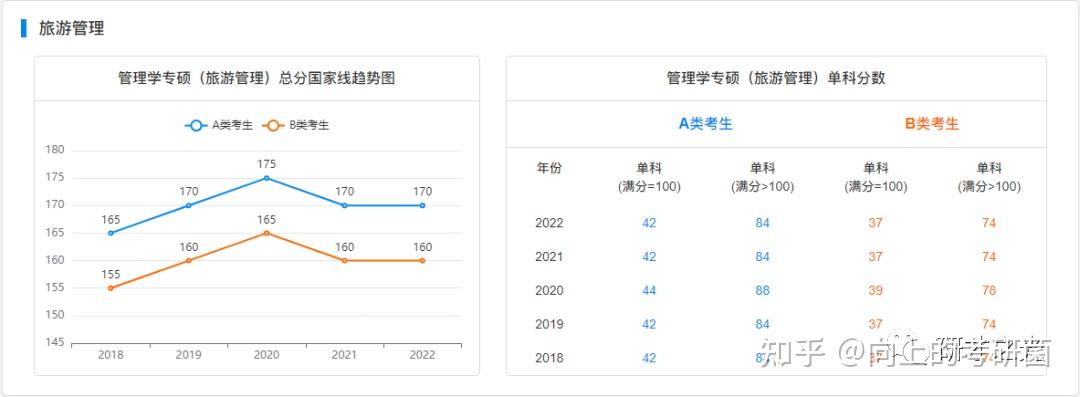Click B类考生 2022 data point valued 160
This screenshot has width=1080, height=397.
422,261
